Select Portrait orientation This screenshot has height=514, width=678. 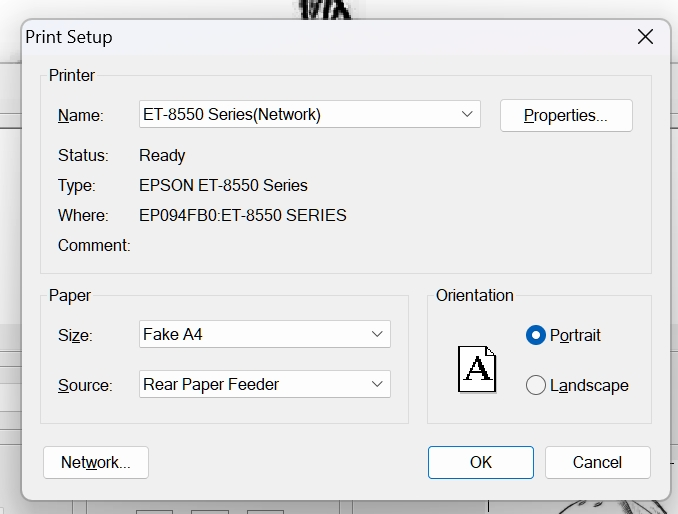[x=536, y=335]
